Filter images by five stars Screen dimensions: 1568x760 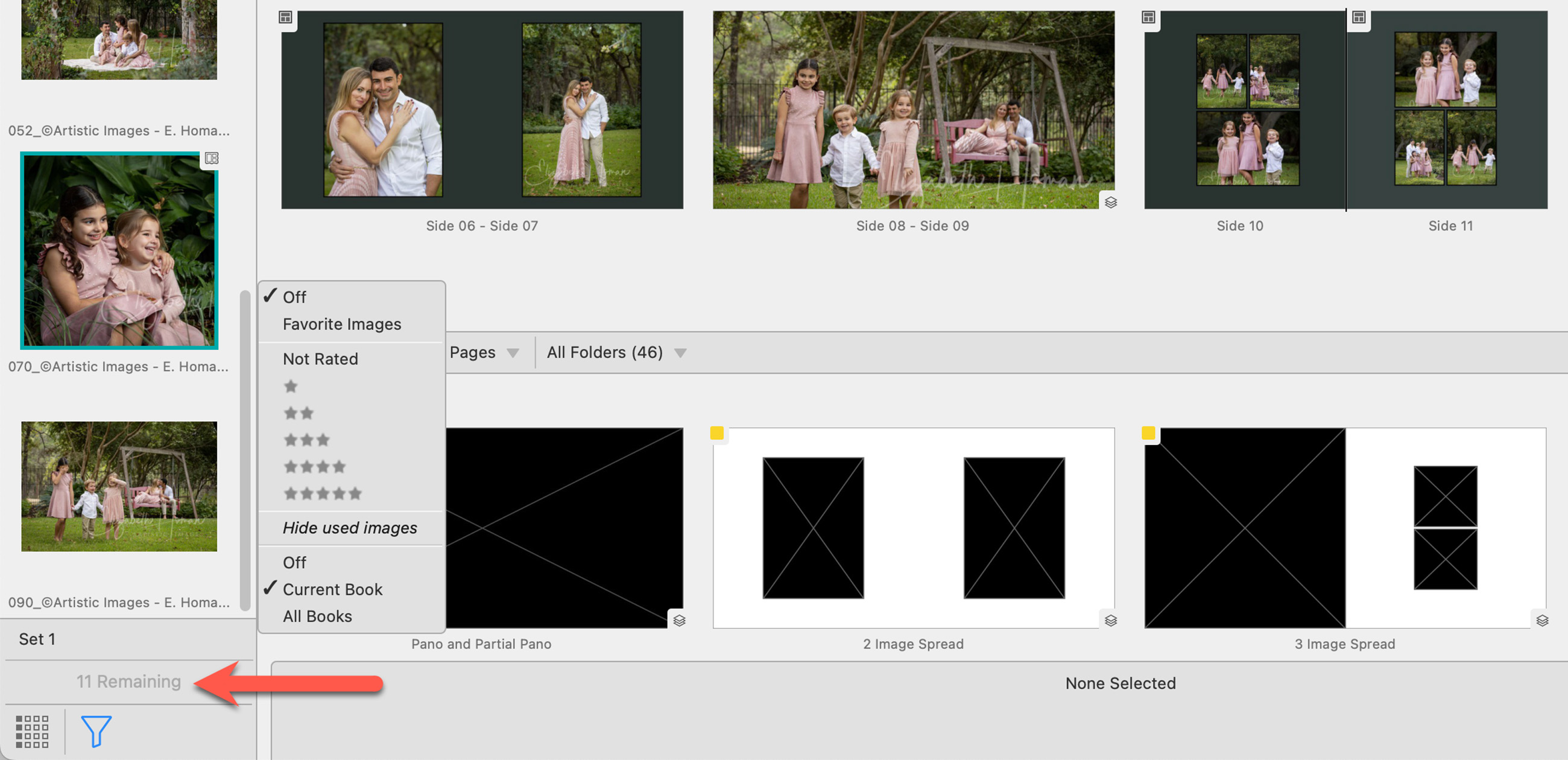click(323, 493)
